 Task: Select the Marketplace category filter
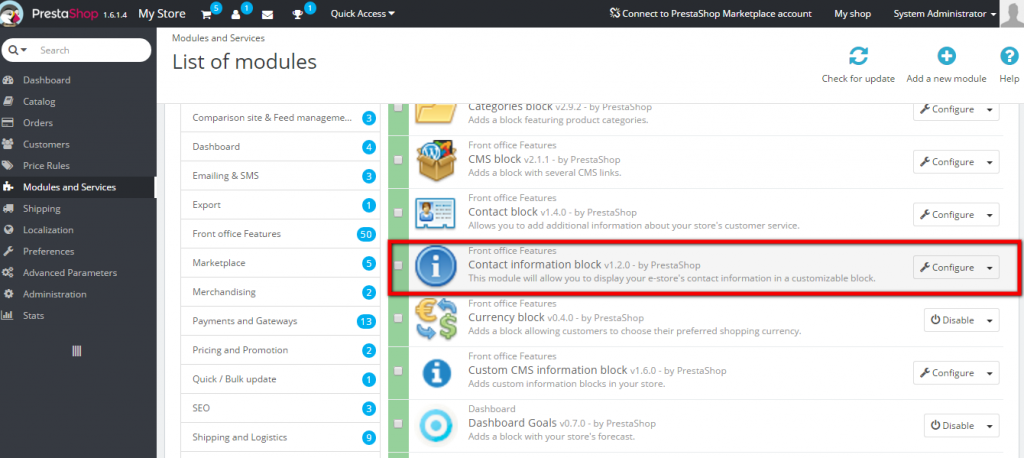coord(281,263)
